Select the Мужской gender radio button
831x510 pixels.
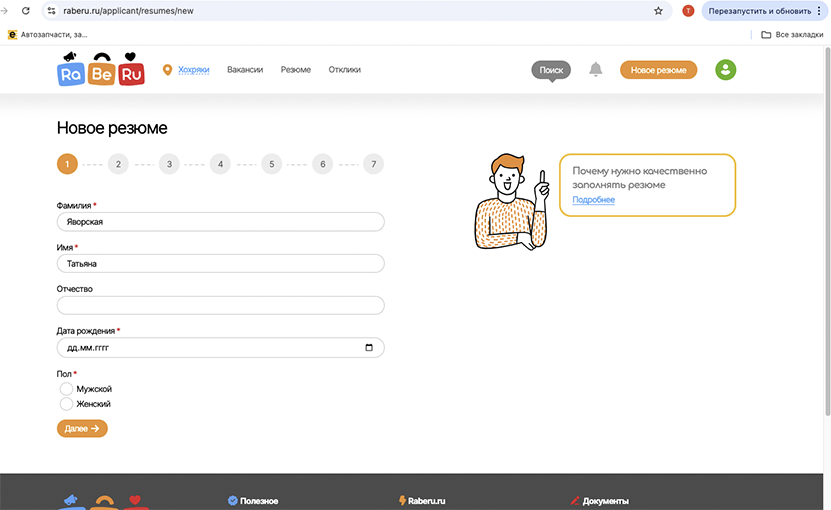tap(67, 388)
